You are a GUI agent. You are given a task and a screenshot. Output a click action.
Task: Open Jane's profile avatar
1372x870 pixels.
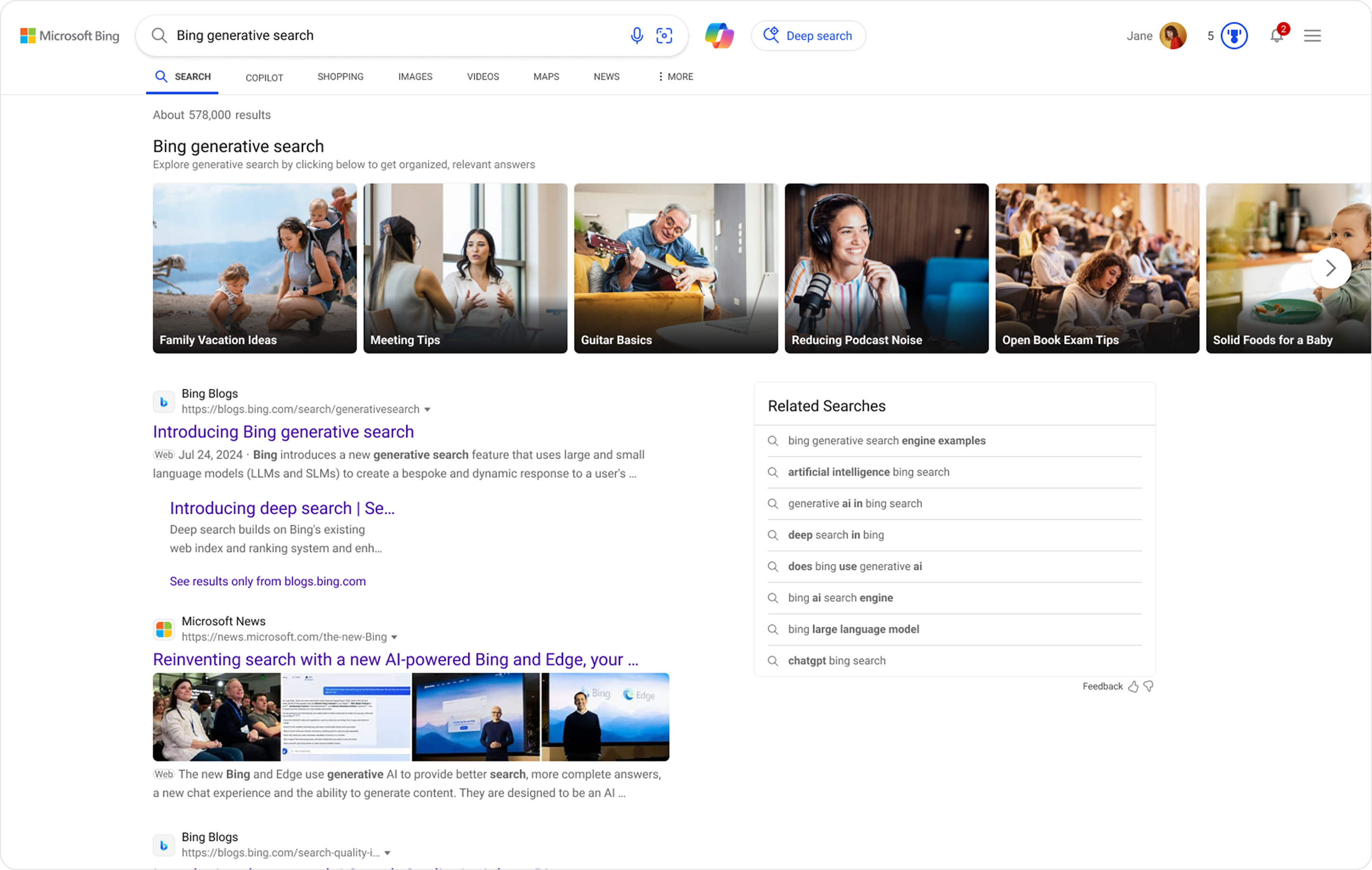click(1173, 35)
